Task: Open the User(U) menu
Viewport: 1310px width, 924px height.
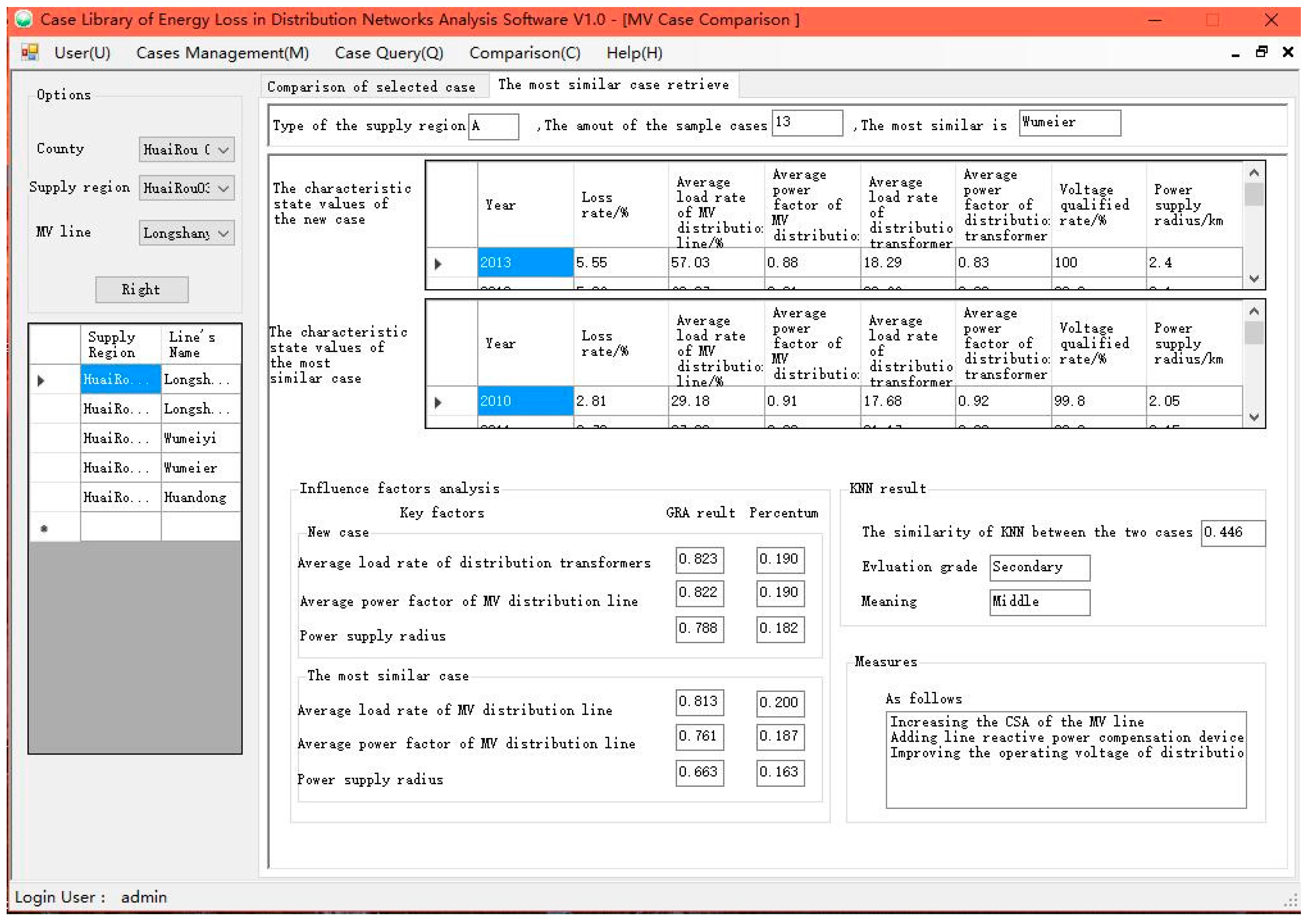Action: click(x=82, y=53)
